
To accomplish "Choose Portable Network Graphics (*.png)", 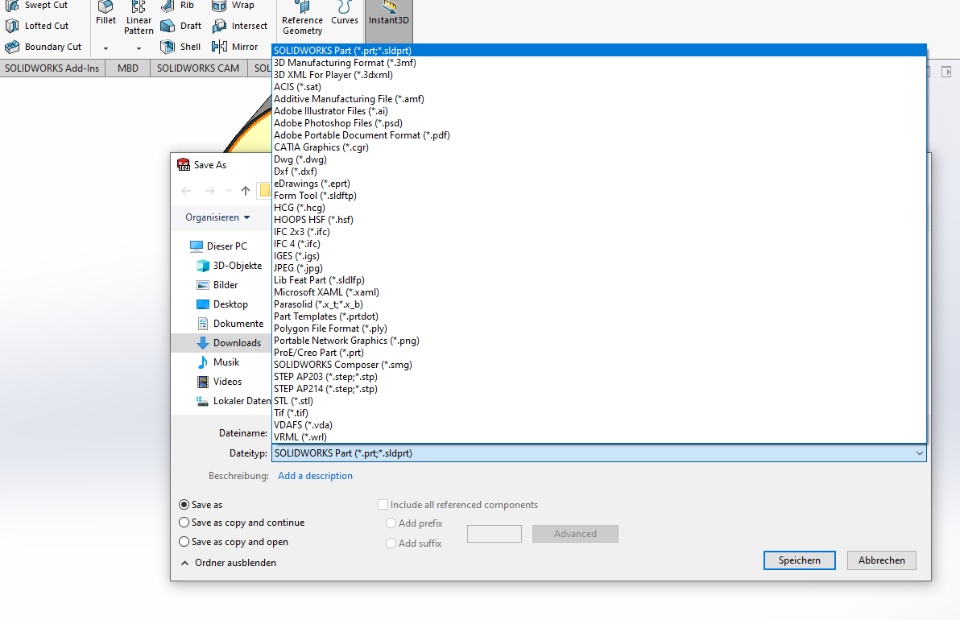I will click(x=599, y=340).
